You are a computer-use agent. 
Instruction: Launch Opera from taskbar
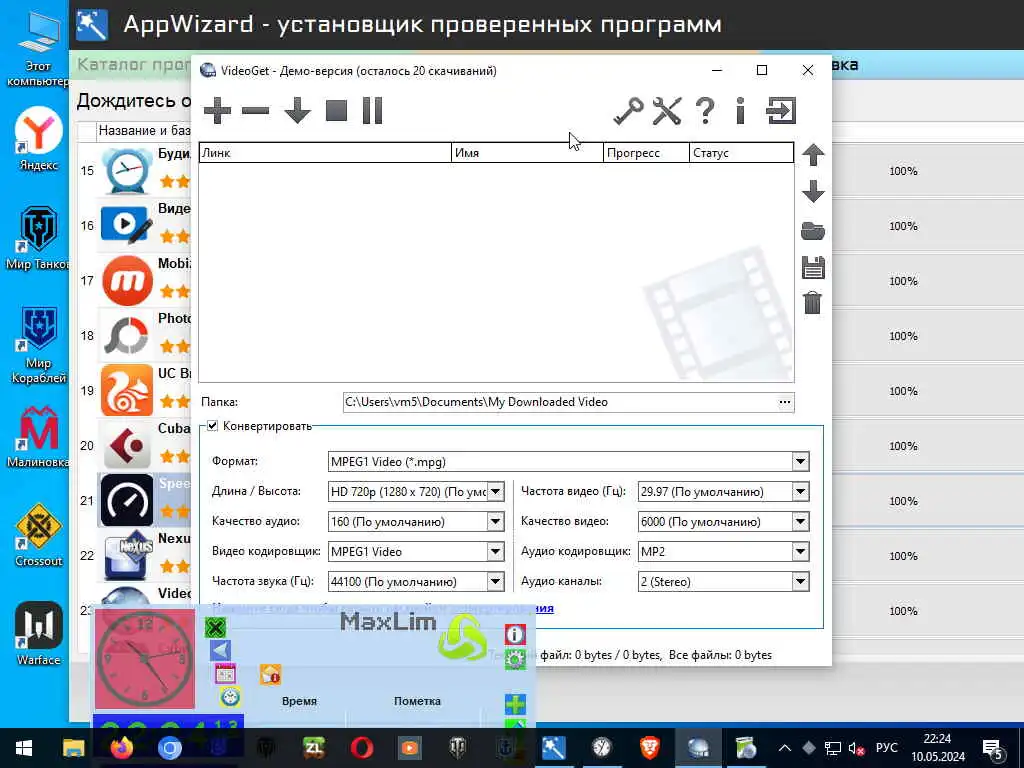click(362, 748)
